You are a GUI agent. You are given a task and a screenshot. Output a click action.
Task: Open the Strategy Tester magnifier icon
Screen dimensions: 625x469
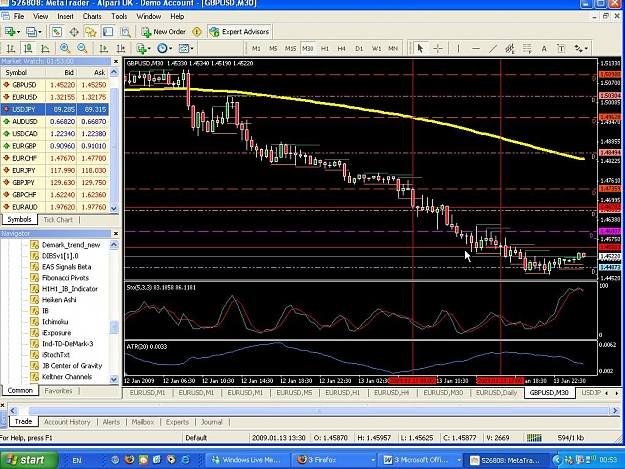coord(125,31)
